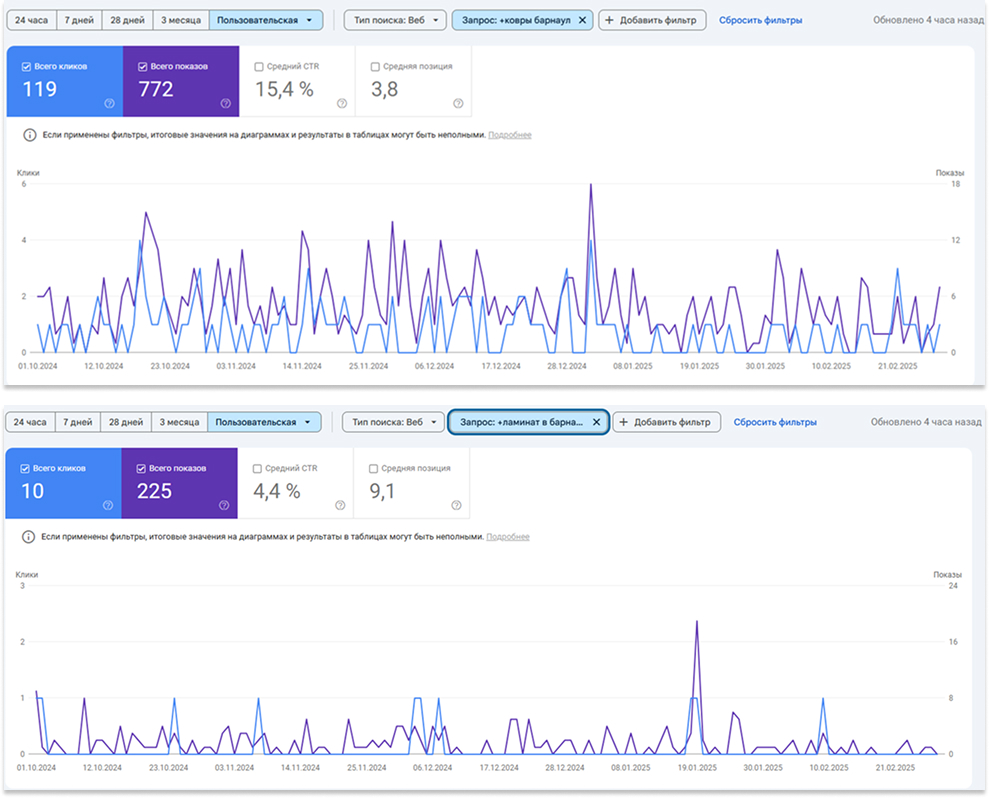Remove the '+ковры барнаул' query filter chip

coord(583,20)
